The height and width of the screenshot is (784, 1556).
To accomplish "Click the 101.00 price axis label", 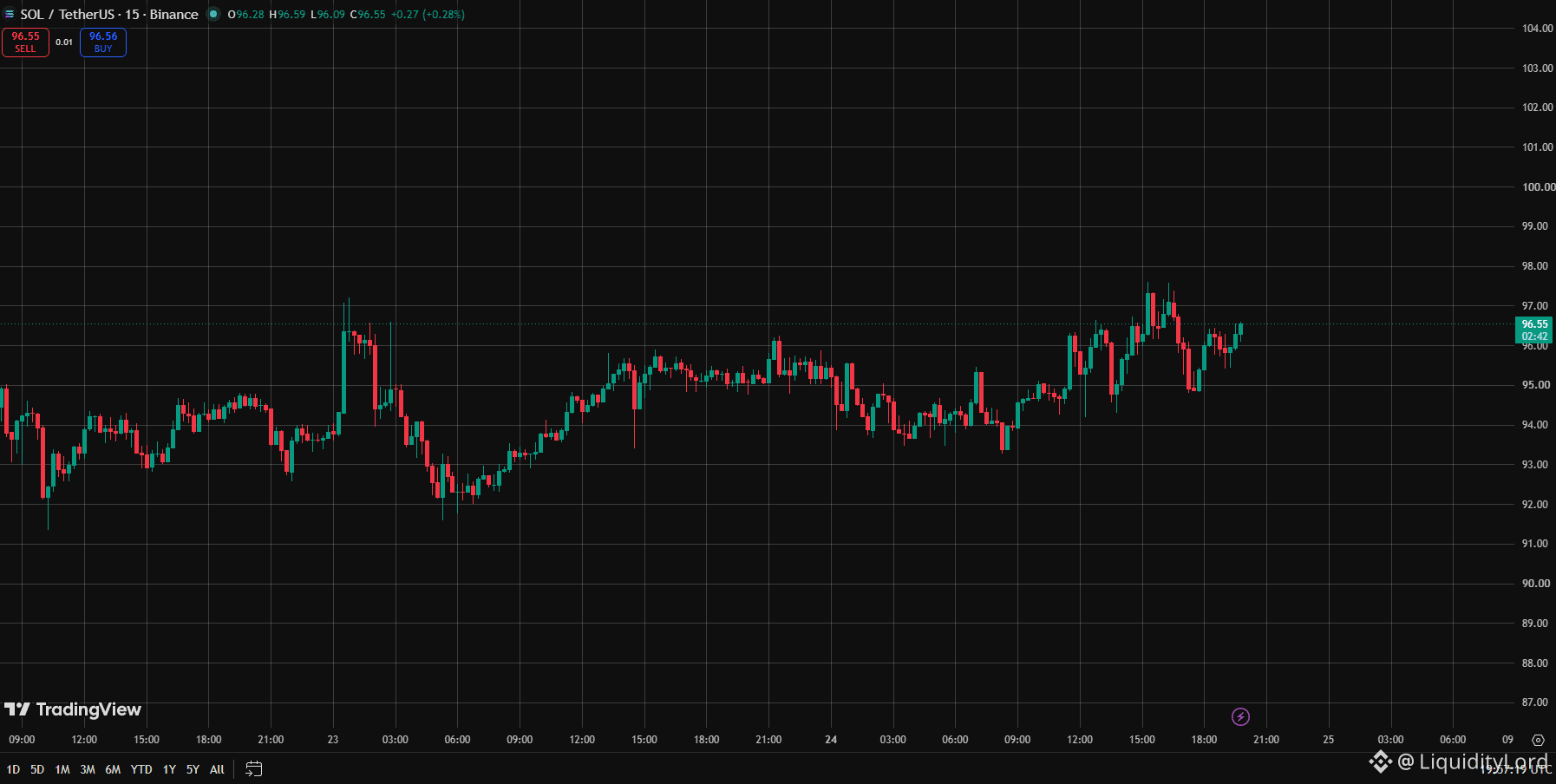I will tap(1537, 147).
